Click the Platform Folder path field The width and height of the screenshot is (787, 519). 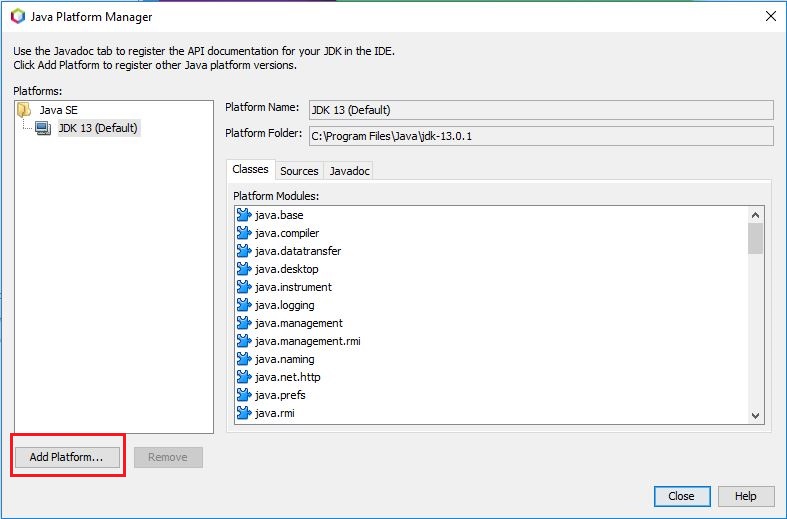pos(541,136)
